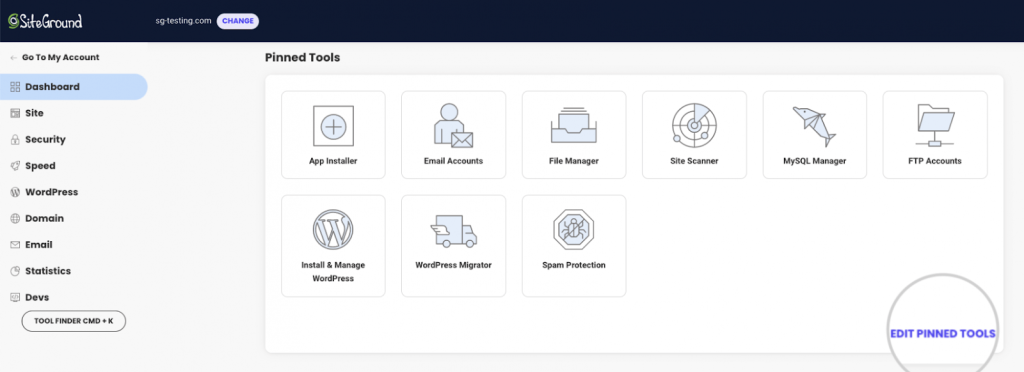Click the Spam Protection label
Image resolution: width=1024 pixels, height=372 pixels.
click(573, 265)
